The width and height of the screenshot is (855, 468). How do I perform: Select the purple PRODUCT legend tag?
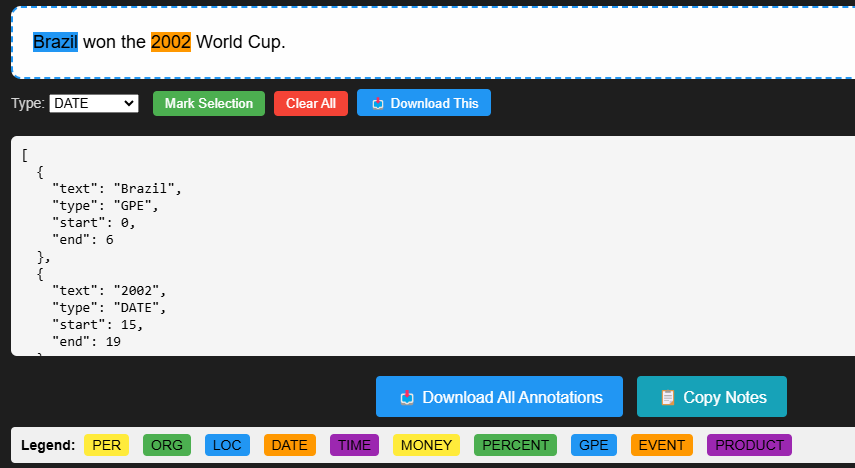pos(749,445)
